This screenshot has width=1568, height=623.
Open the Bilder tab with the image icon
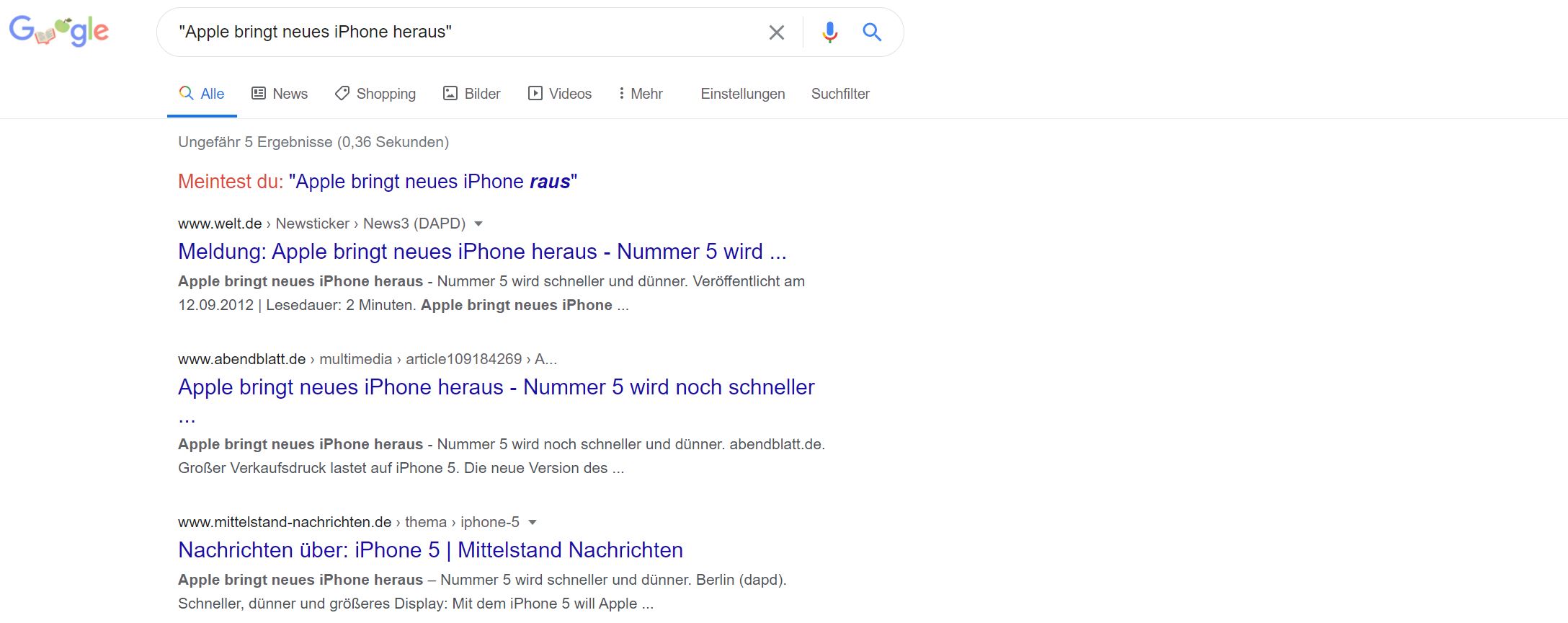450,93
